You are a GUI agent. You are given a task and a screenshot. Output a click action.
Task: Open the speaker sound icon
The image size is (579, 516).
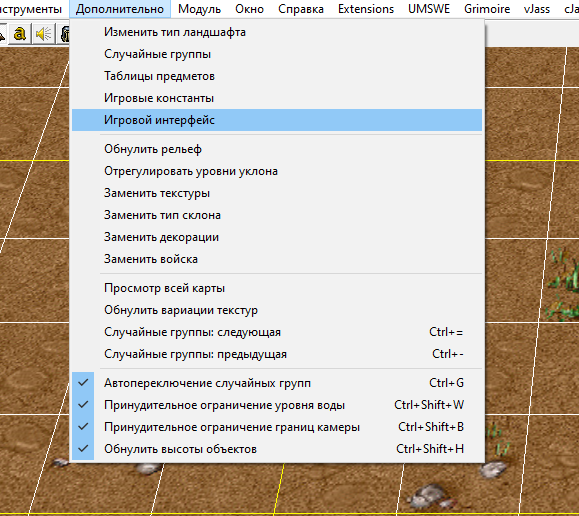point(44,34)
